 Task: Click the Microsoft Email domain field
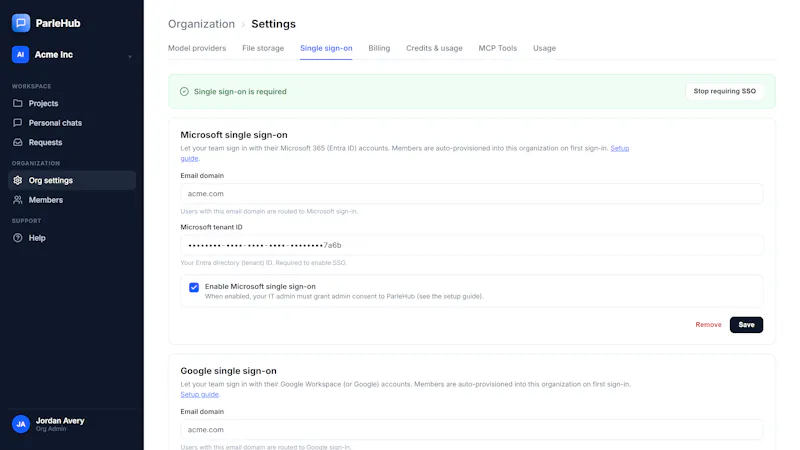point(471,194)
